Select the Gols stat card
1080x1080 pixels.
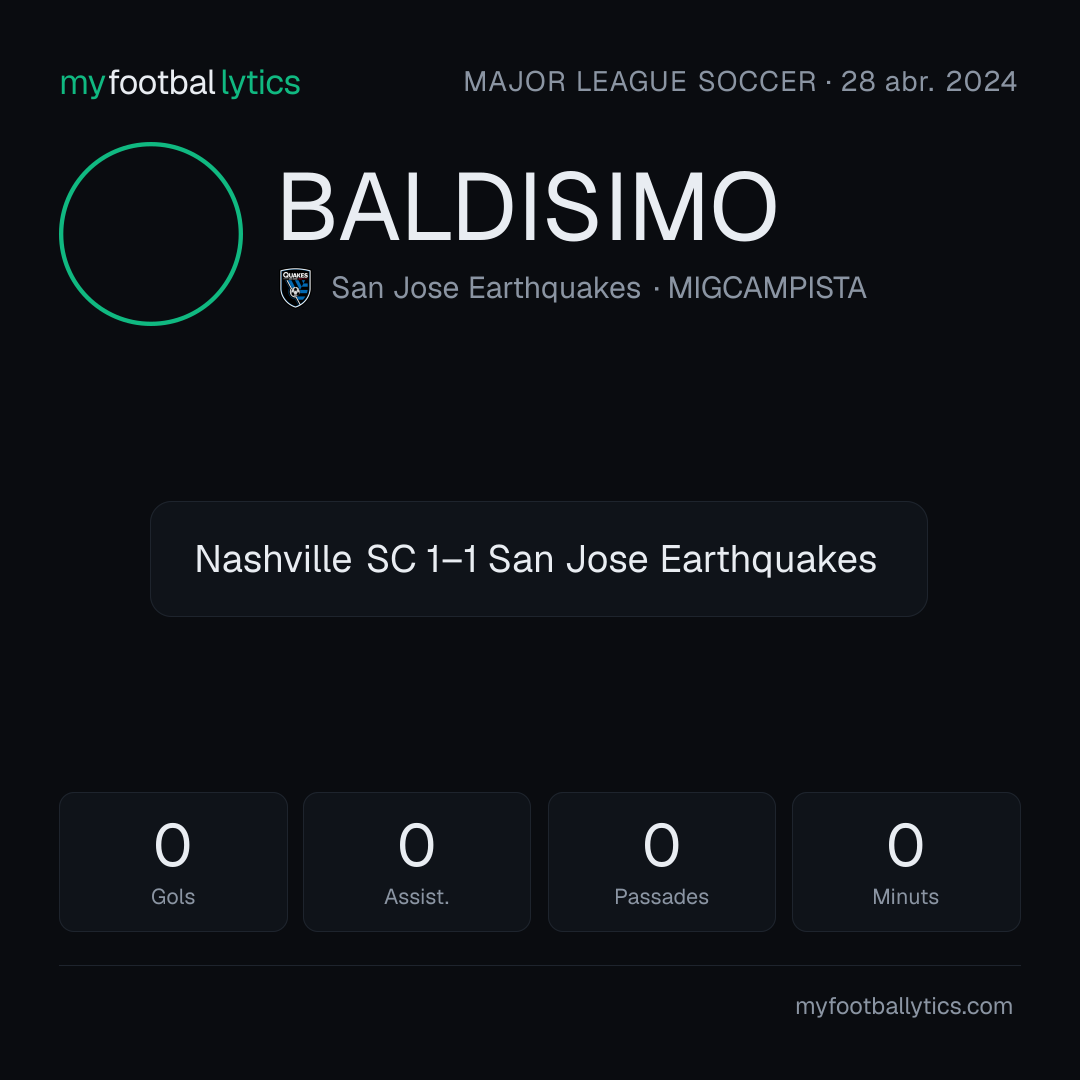(174, 862)
